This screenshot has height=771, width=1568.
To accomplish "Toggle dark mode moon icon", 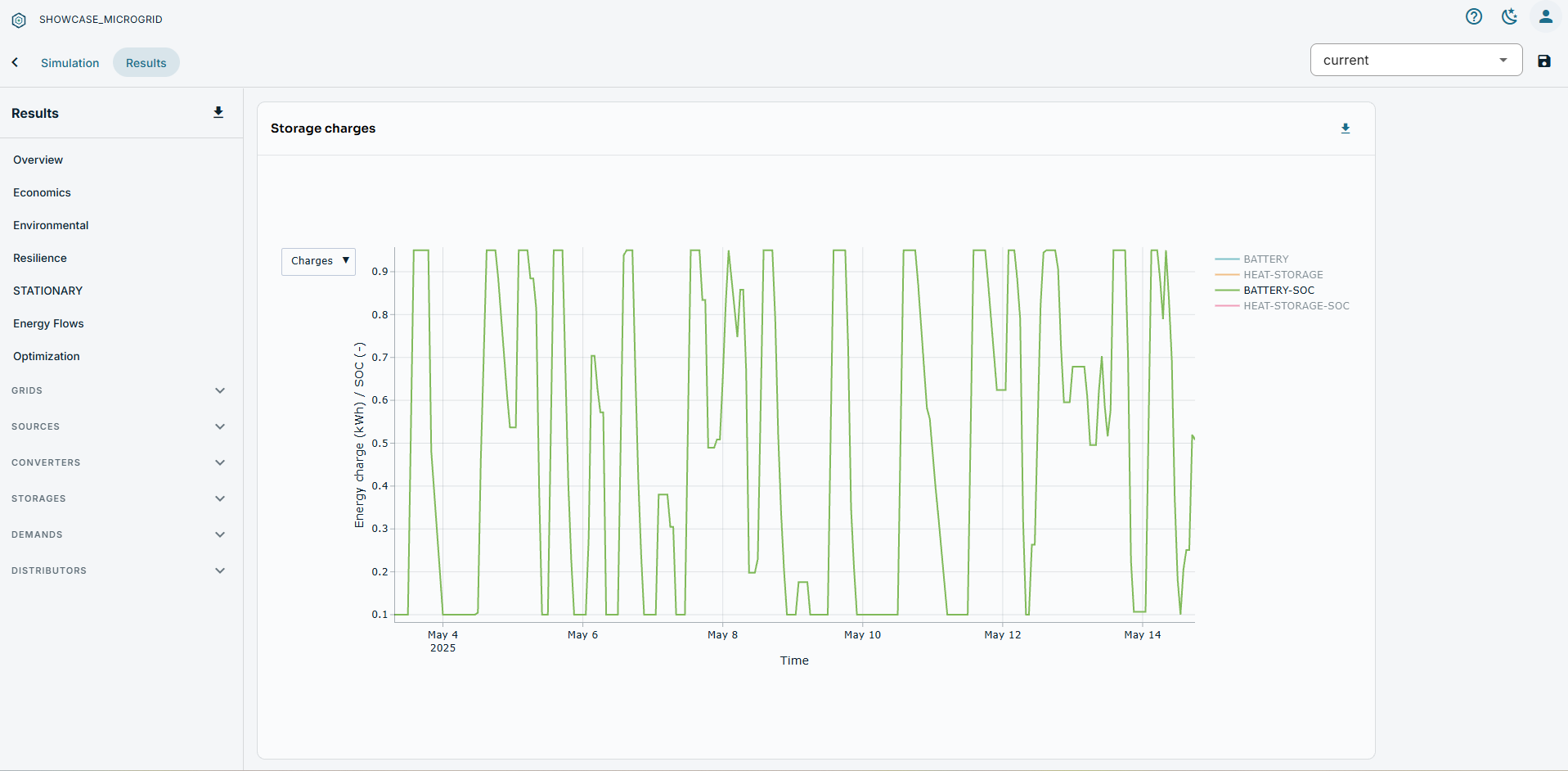I will 1510,16.
